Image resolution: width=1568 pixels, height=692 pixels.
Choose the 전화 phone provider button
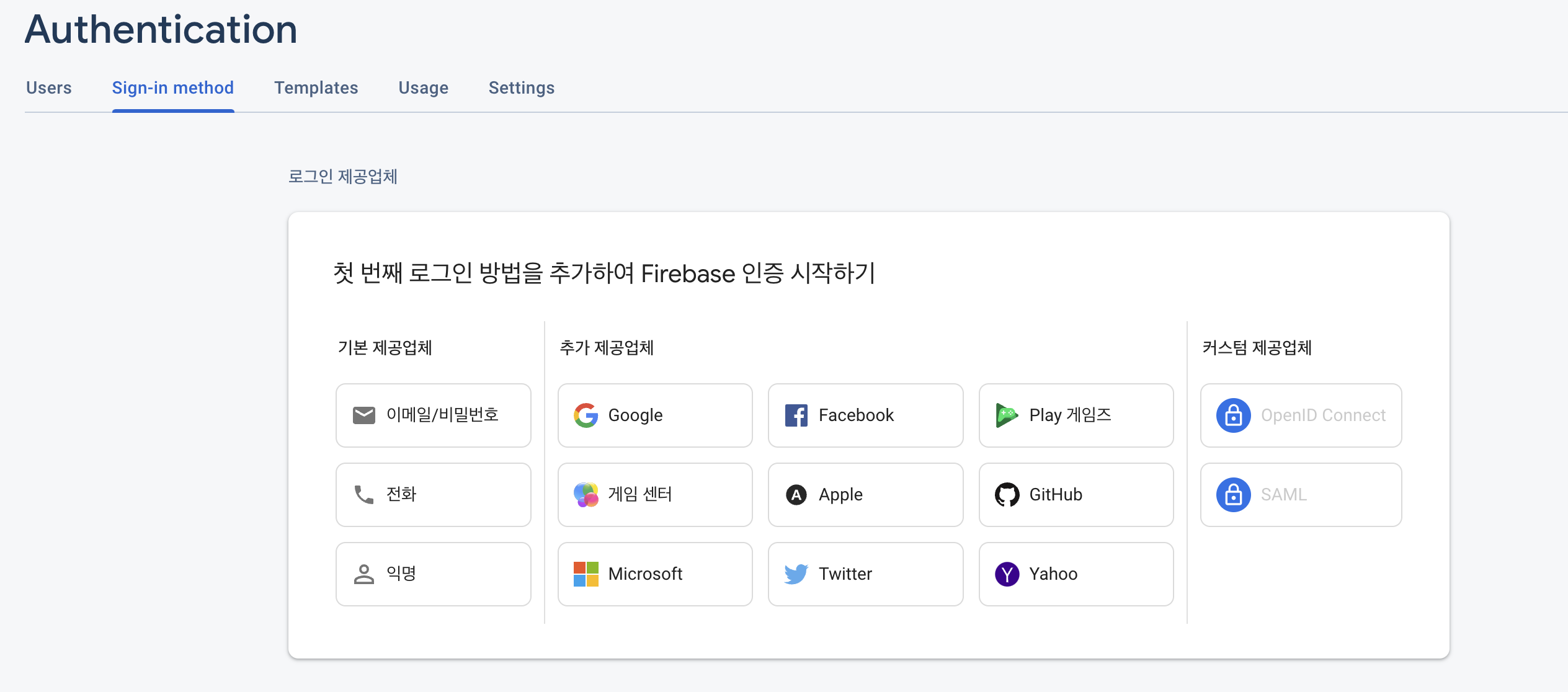click(x=433, y=495)
